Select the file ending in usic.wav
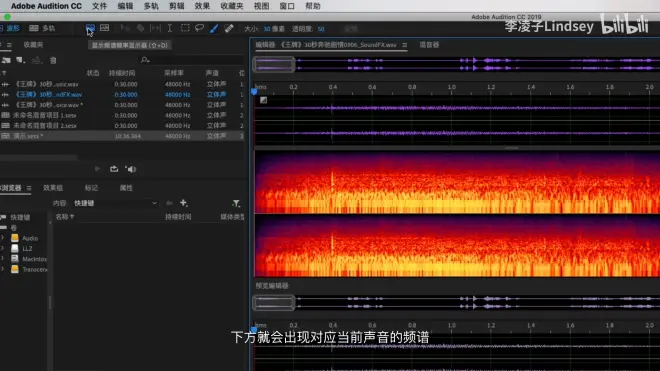The height and width of the screenshot is (371, 660). [122, 84]
